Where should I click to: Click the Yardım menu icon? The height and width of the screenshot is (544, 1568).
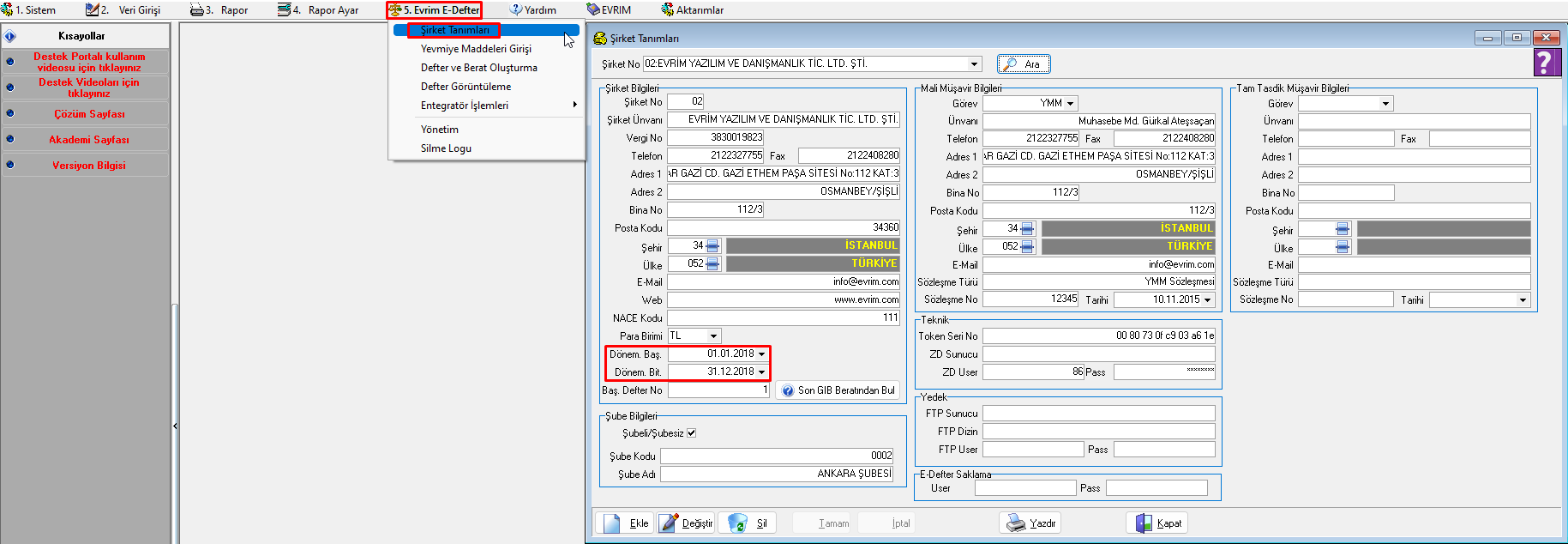pyautogui.click(x=516, y=10)
